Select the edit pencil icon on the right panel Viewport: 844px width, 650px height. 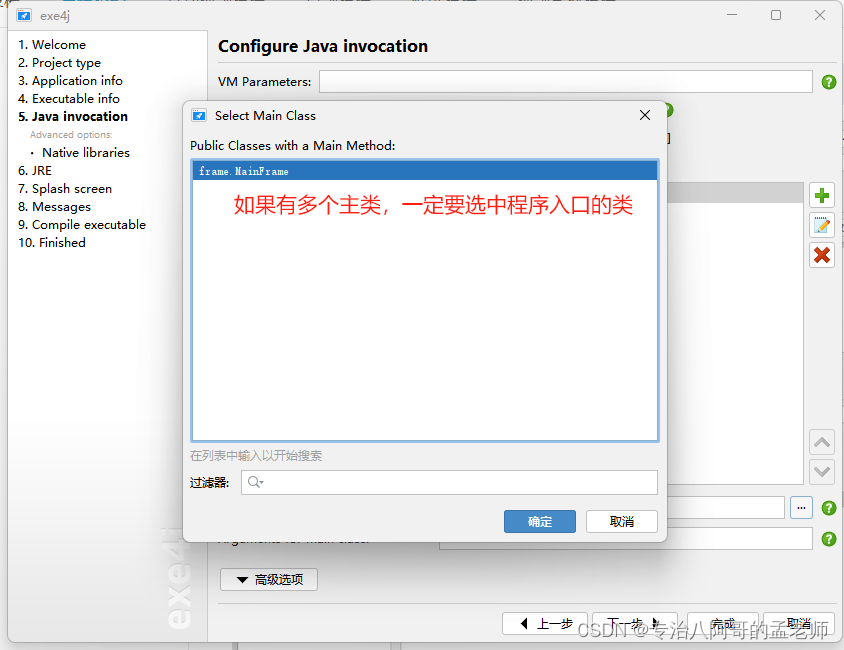pos(821,225)
